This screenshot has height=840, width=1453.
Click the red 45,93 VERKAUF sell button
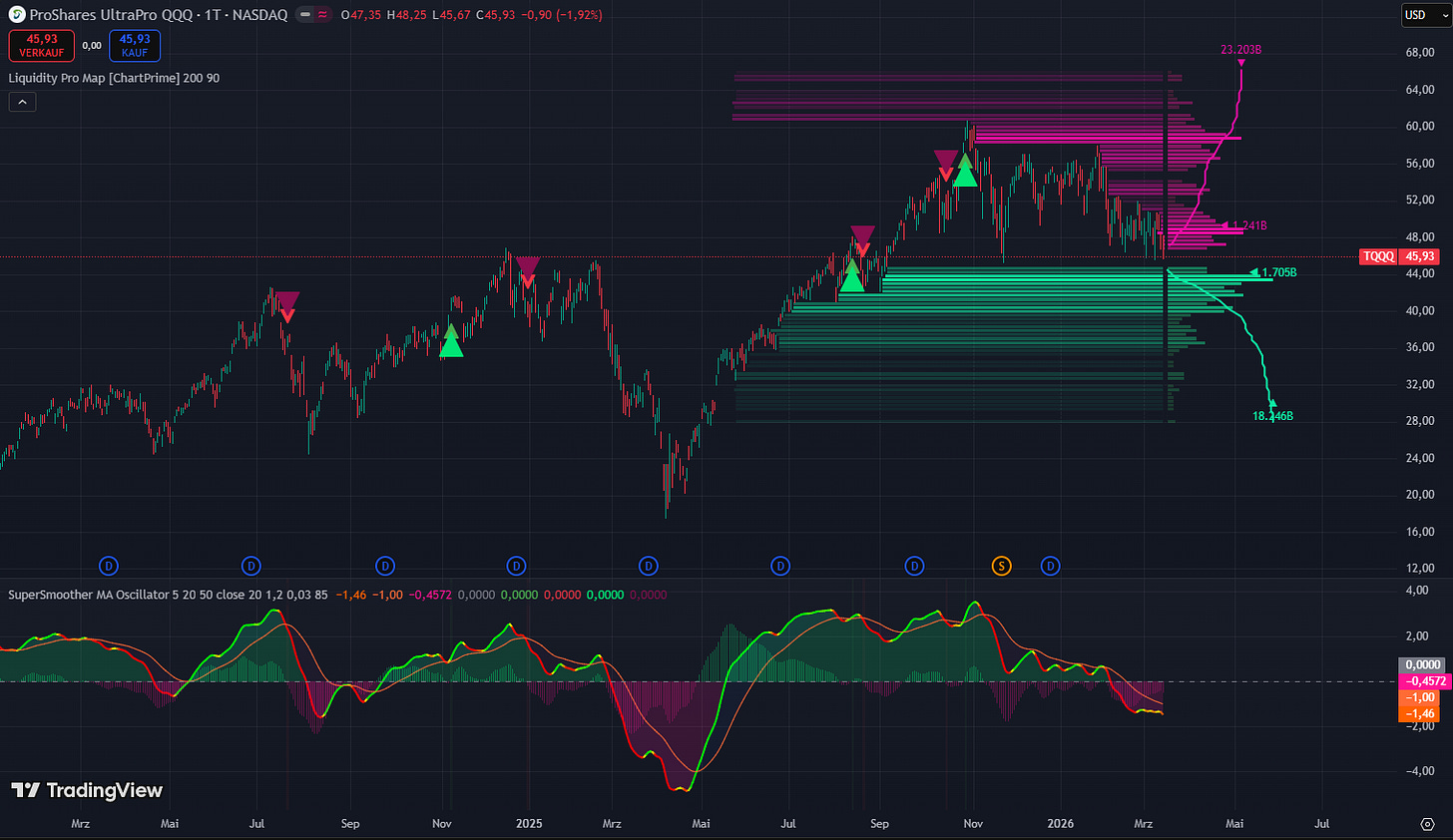41,46
